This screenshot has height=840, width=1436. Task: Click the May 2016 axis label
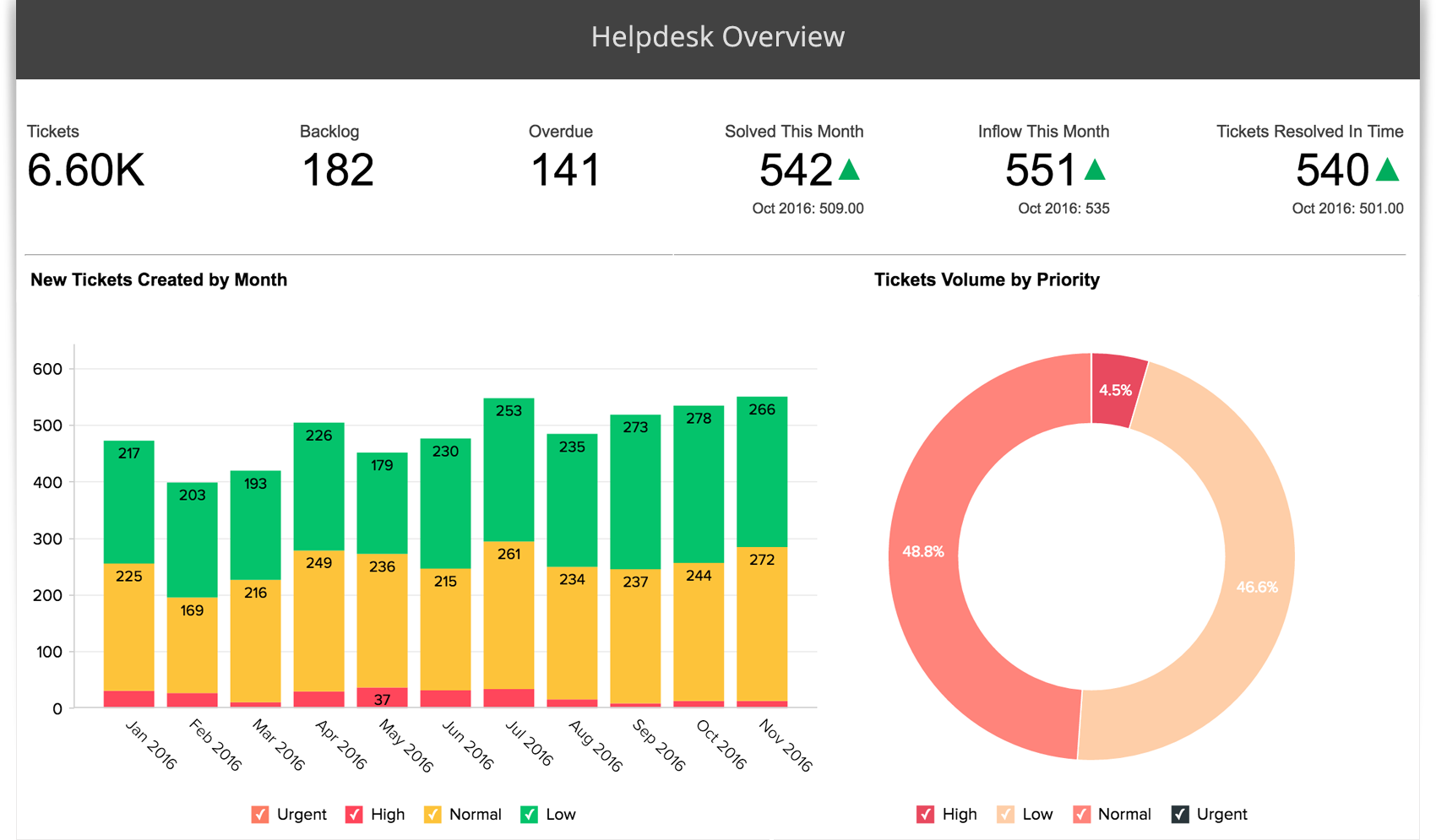click(405, 745)
